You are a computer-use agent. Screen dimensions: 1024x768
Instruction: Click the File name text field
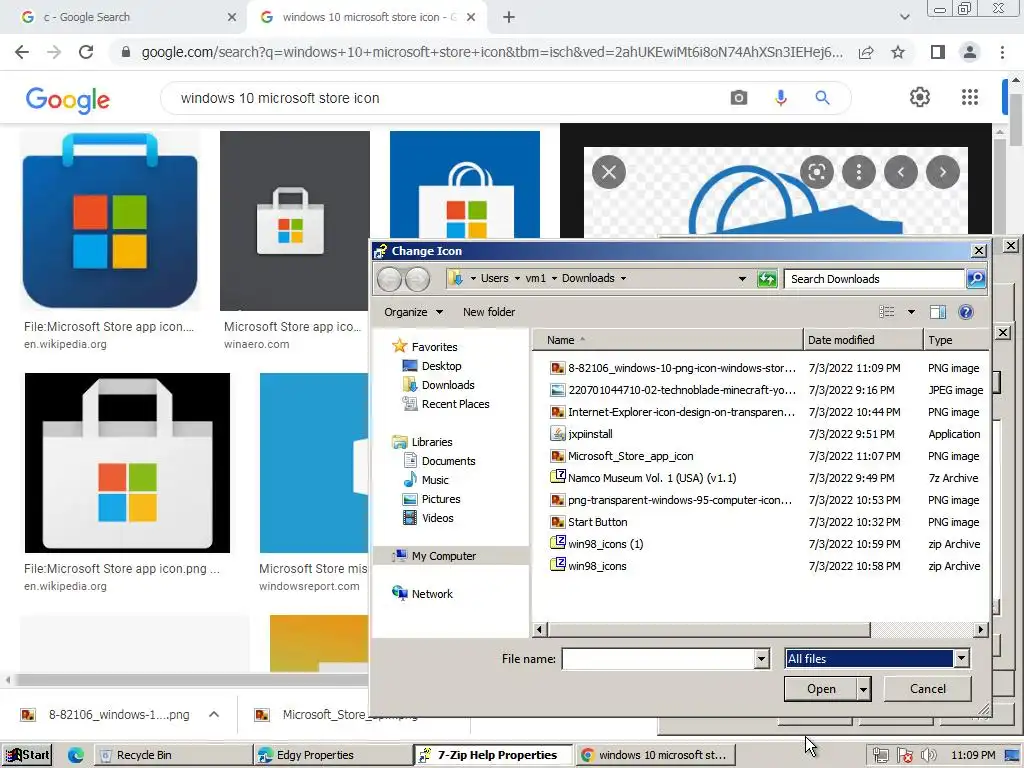point(658,659)
